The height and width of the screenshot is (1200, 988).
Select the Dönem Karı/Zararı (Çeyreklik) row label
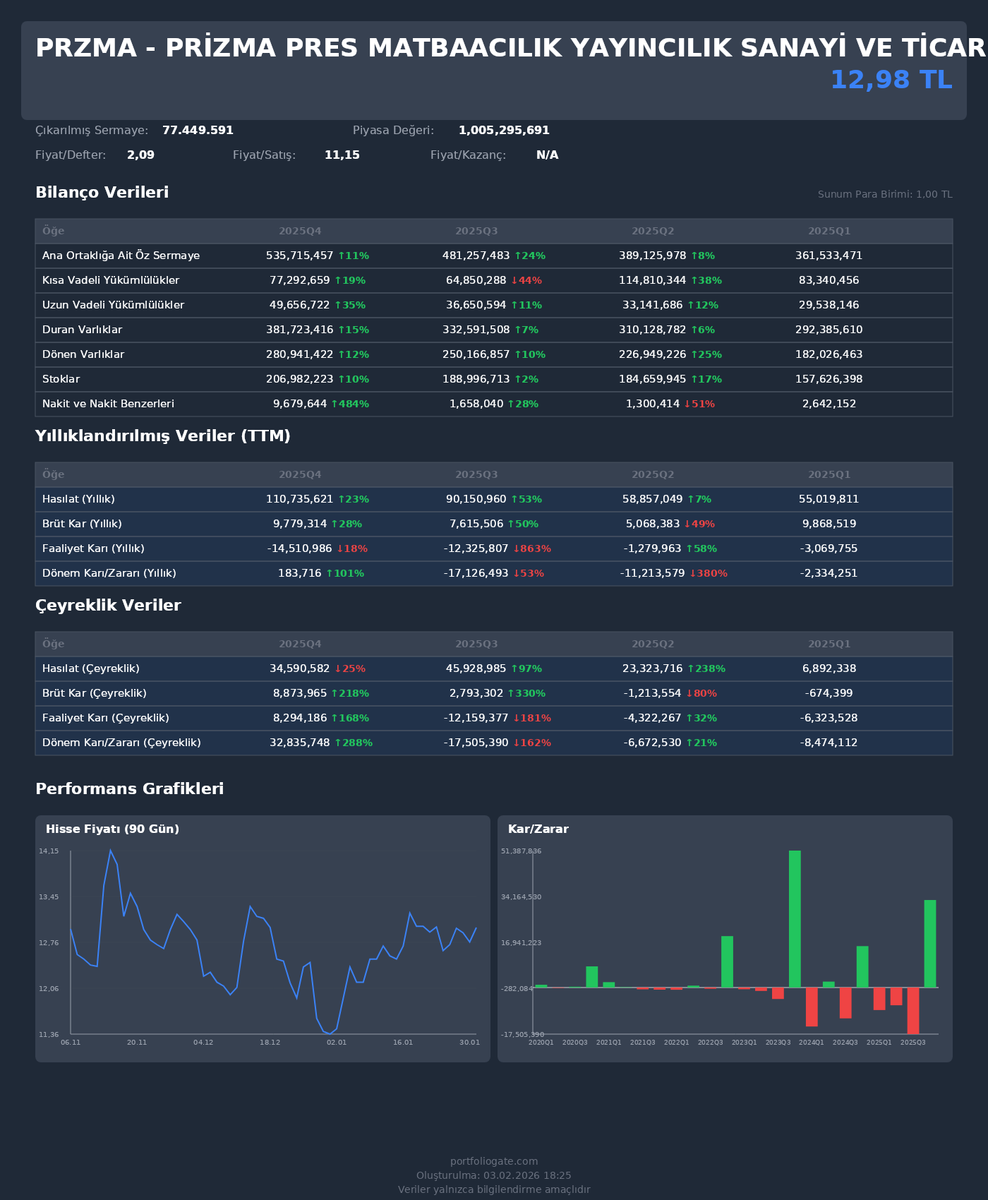click(x=121, y=743)
